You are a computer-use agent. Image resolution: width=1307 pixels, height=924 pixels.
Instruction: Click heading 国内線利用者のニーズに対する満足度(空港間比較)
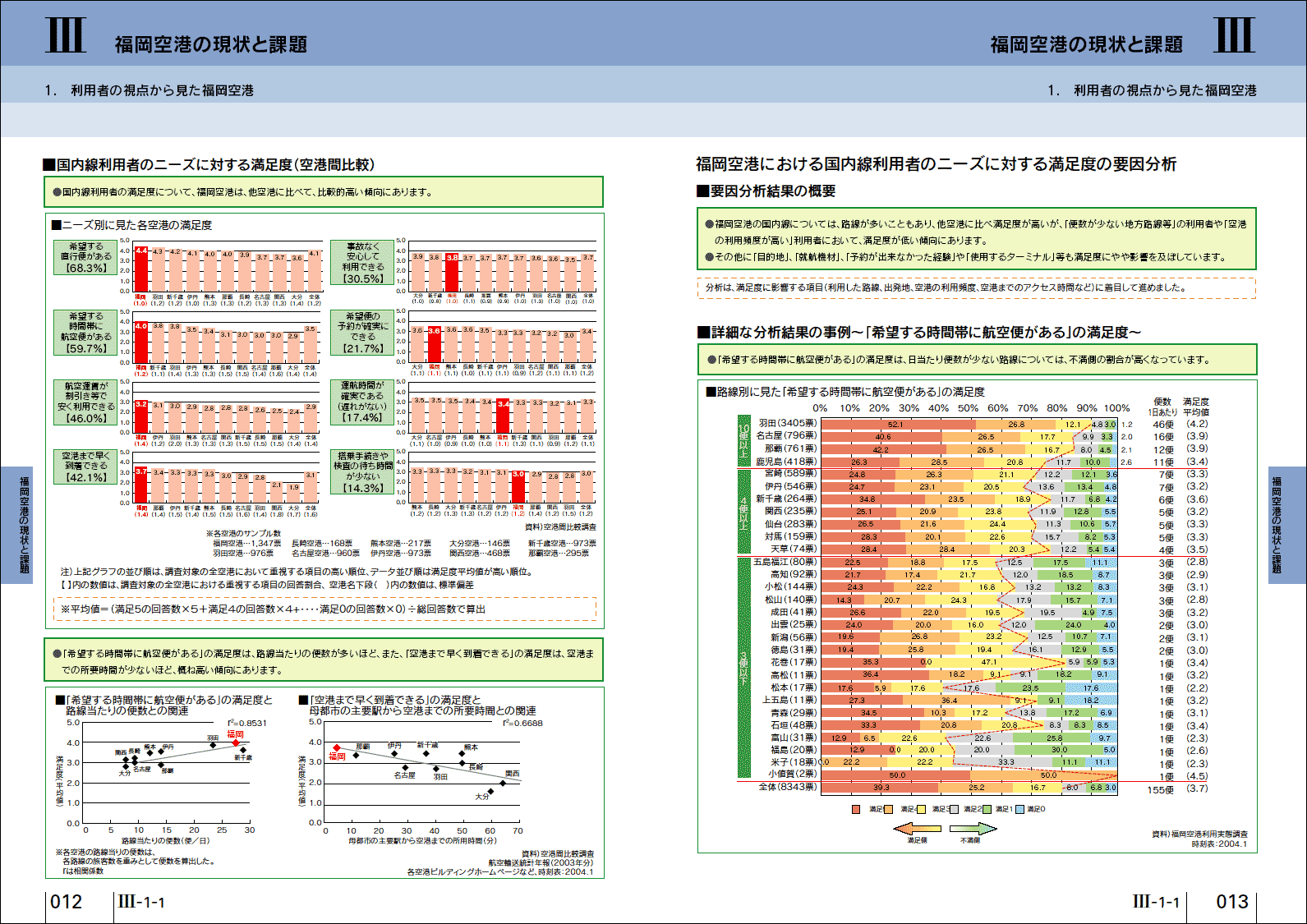(x=209, y=165)
